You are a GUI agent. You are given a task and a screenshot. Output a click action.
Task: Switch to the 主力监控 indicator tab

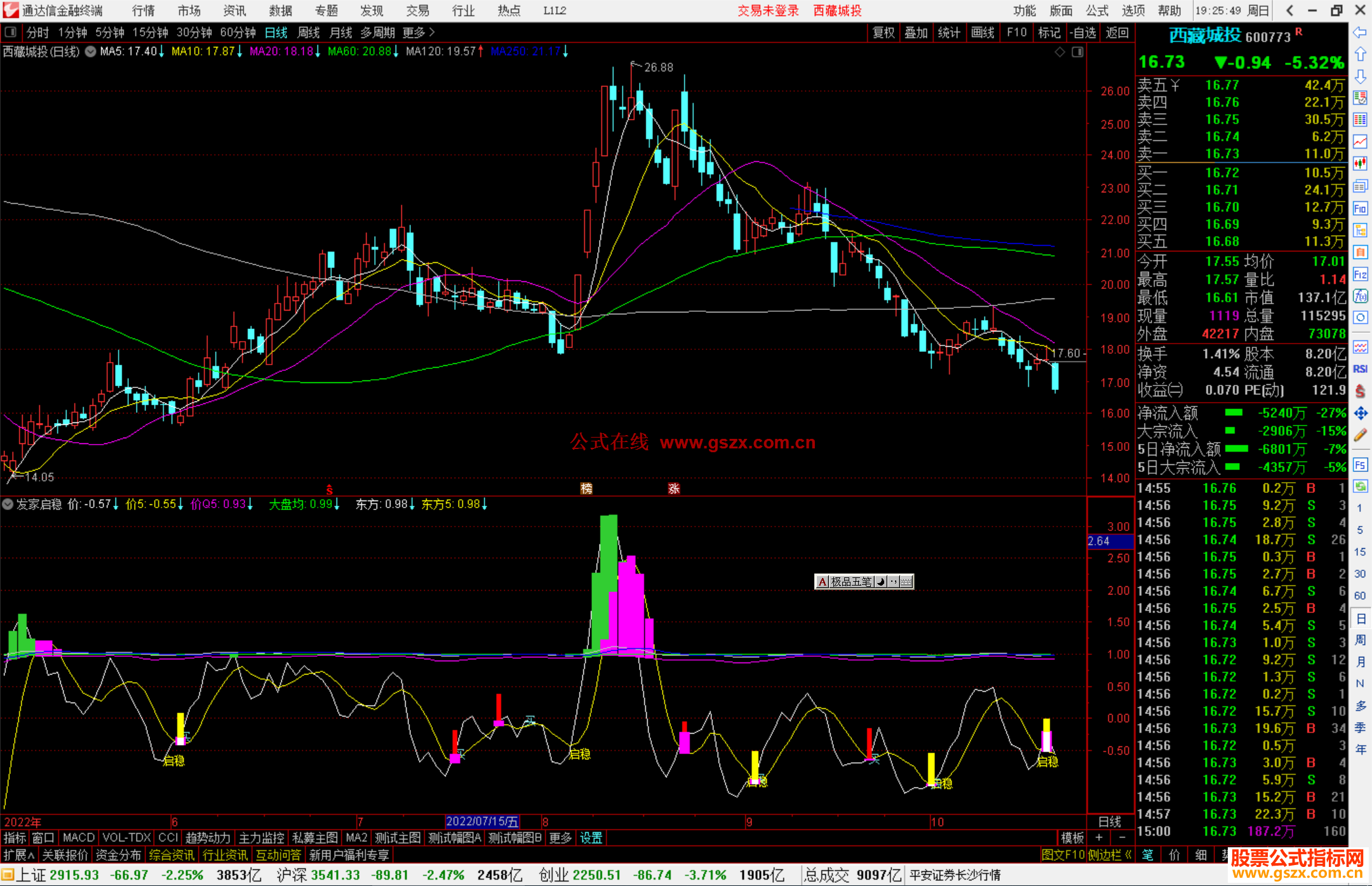click(262, 838)
